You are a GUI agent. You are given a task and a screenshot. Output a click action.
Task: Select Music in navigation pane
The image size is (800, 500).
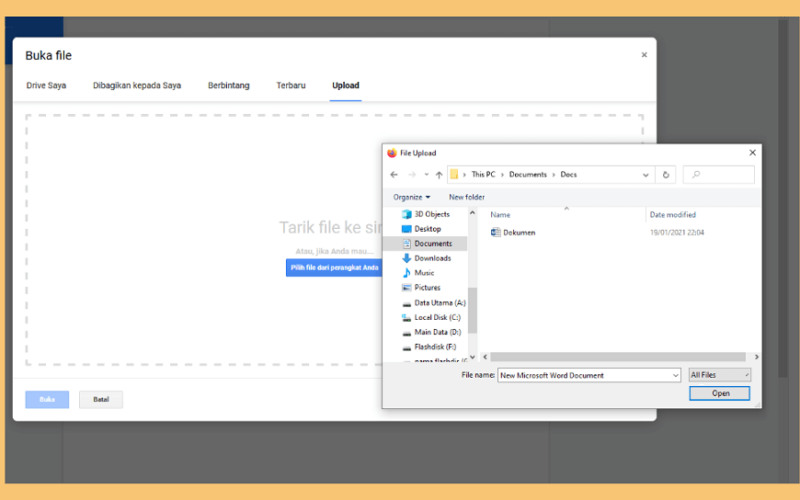click(424, 273)
